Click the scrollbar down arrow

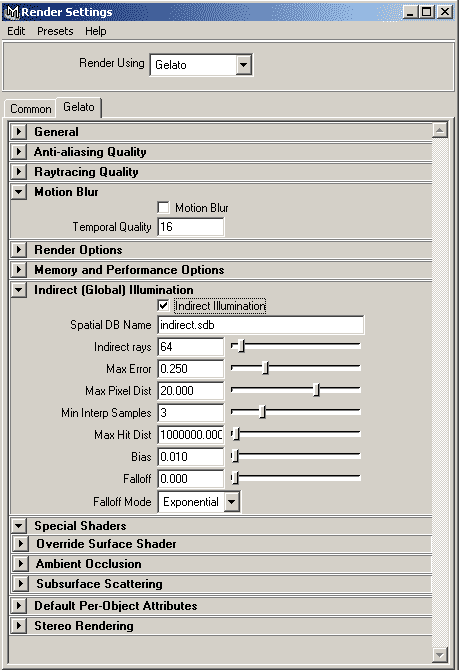(440, 654)
